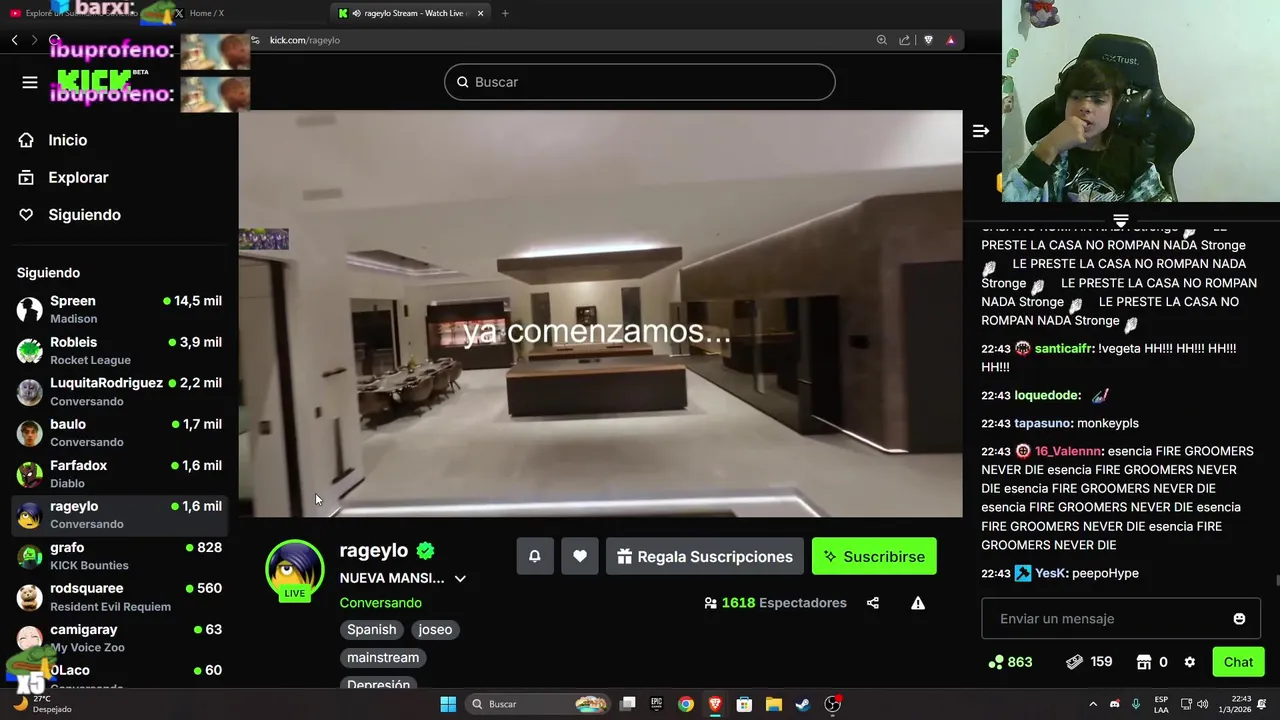Share the stream with the share icon
This screenshot has height=720, width=1280.
(x=873, y=603)
